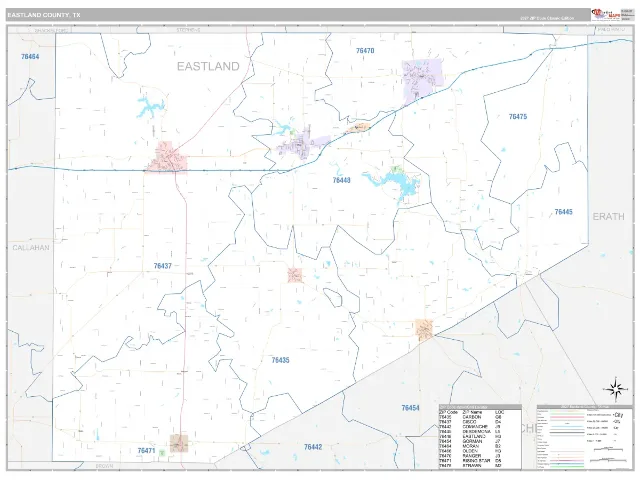Click the BROWN county label at bottom

(x=104, y=466)
